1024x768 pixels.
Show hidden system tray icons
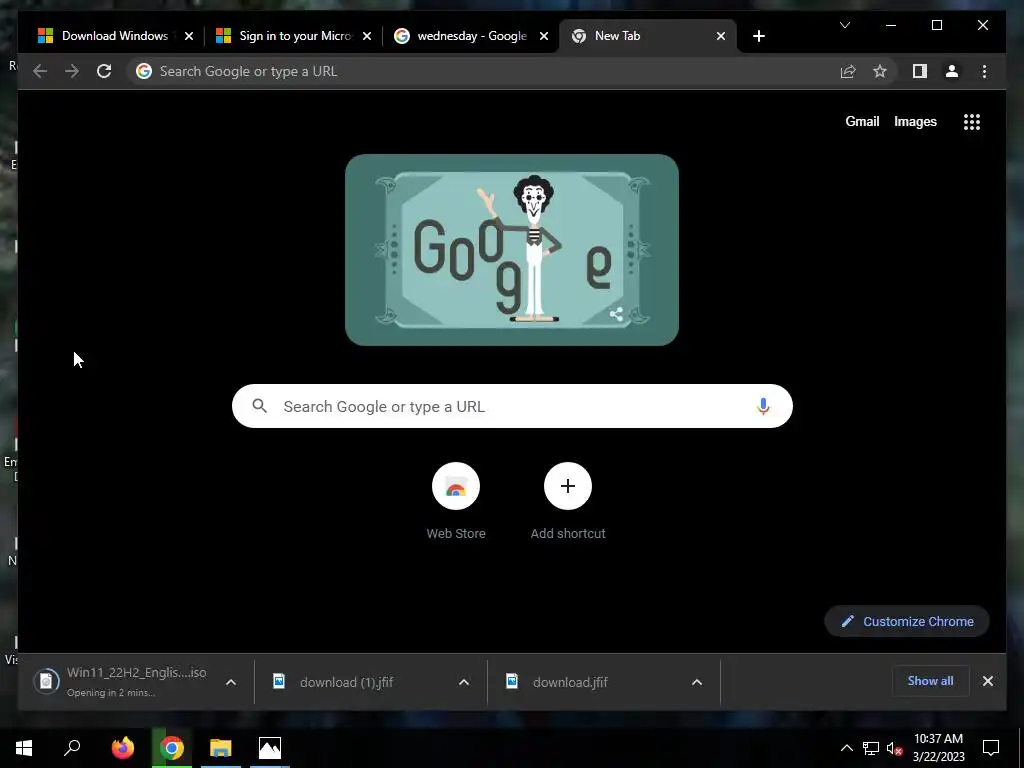click(x=846, y=748)
